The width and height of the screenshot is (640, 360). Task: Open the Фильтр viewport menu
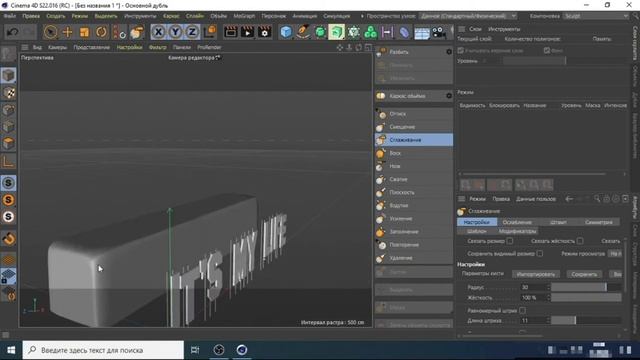tap(158, 47)
